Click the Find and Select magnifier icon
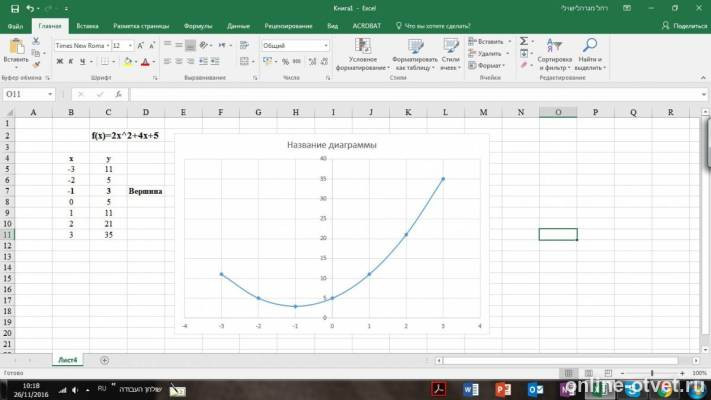This screenshot has width=711, height=400. 589,45
